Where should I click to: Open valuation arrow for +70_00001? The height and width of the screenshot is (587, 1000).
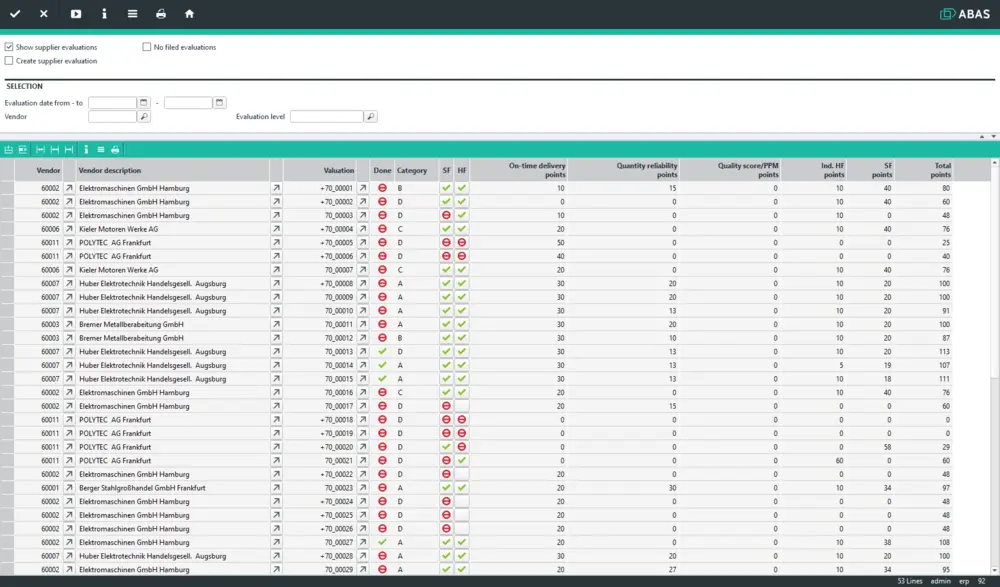coord(363,188)
